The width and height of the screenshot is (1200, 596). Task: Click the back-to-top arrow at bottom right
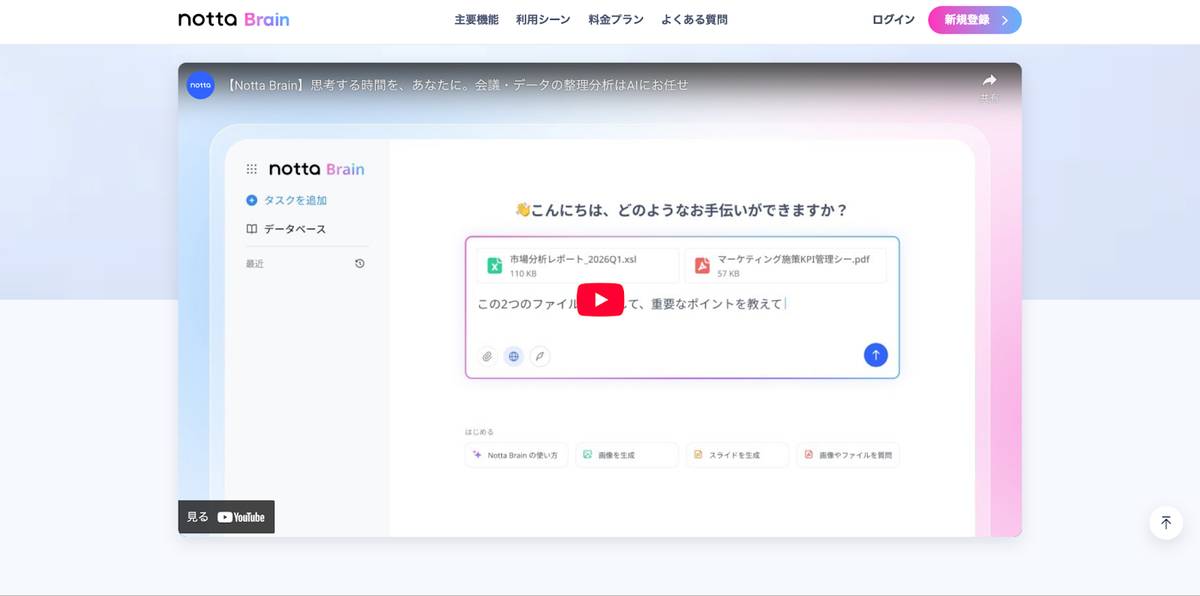1165,521
